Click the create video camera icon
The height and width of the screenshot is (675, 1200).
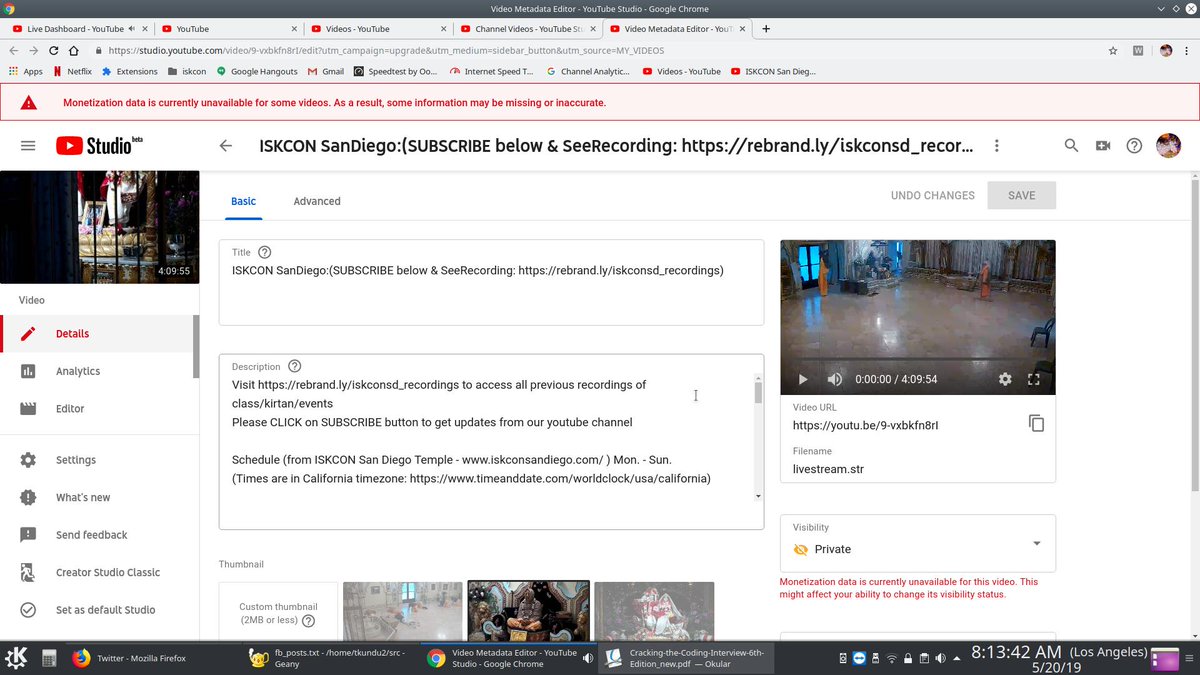click(x=1103, y=146)
